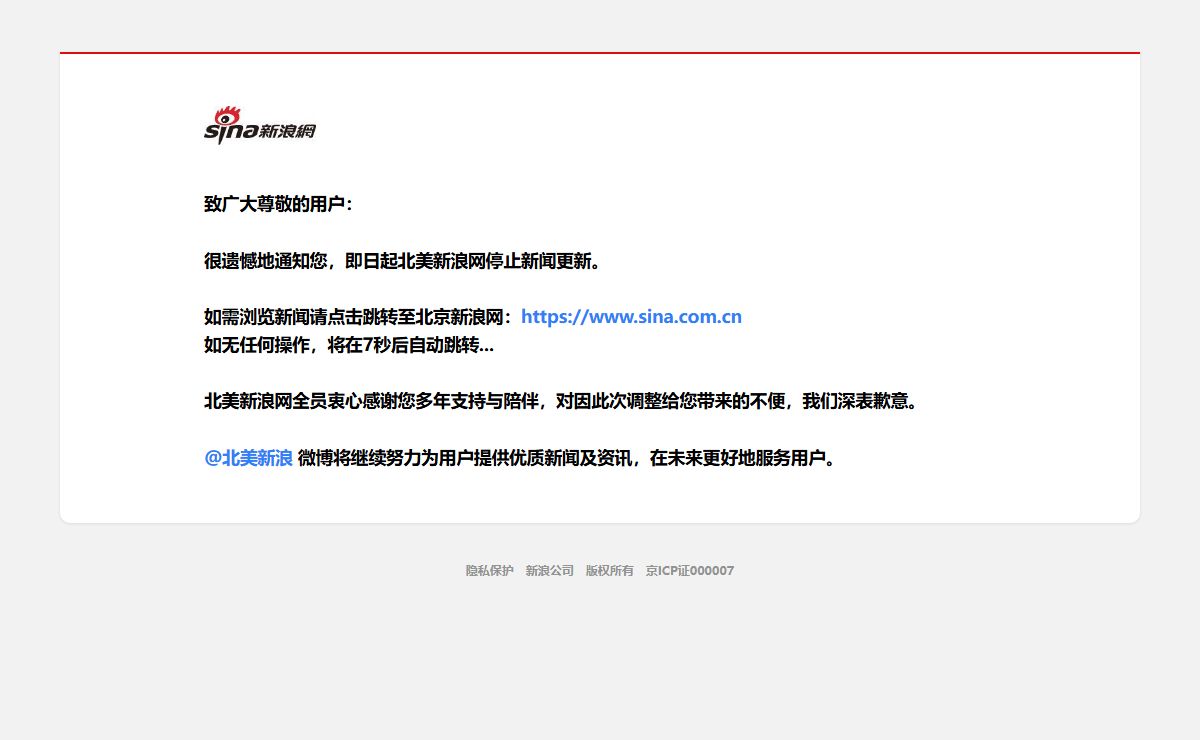The height and width of the screenshot is (740, 1200).
Task: Open the 隐私保护 footer link
Action: (490, 571)
